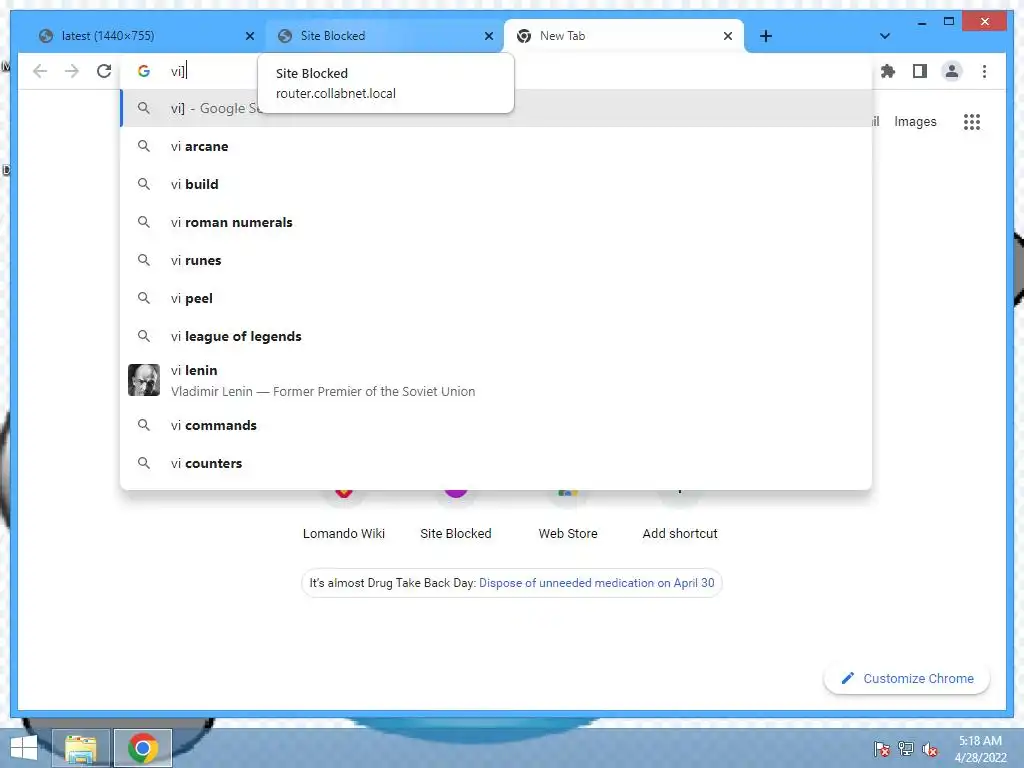1024x768 pixels.
Task: Toggle the side panel icon
Action: 920,71
